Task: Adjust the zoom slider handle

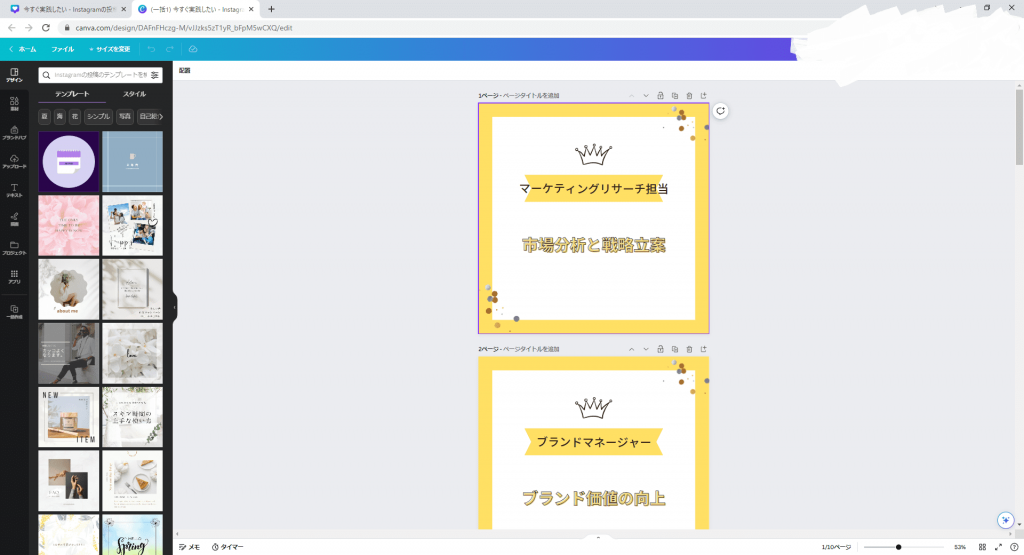Action: (x=899, y=547)
